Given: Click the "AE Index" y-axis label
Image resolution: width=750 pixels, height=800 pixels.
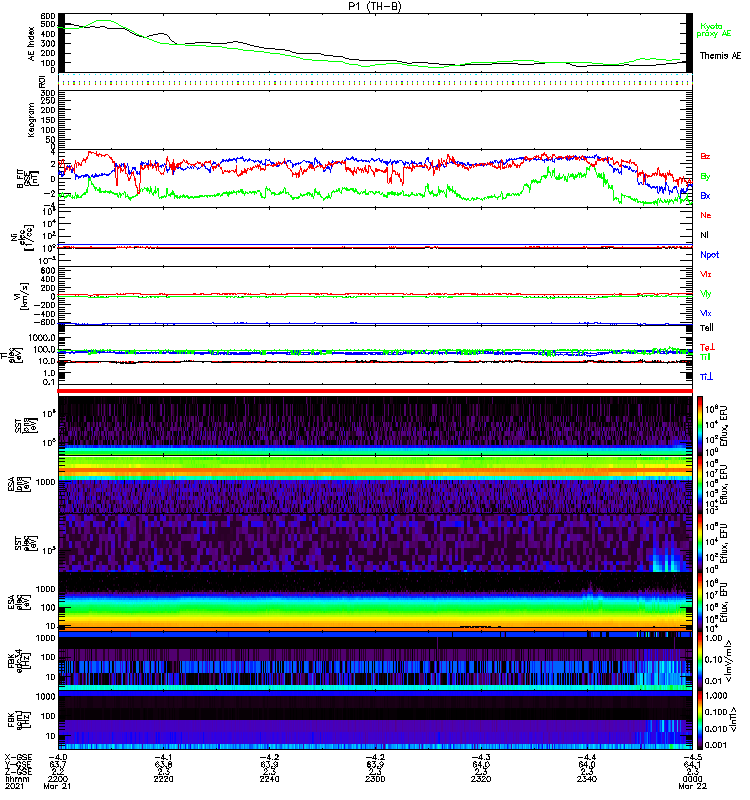Looking at the screenshot, I should coord(31,44).
